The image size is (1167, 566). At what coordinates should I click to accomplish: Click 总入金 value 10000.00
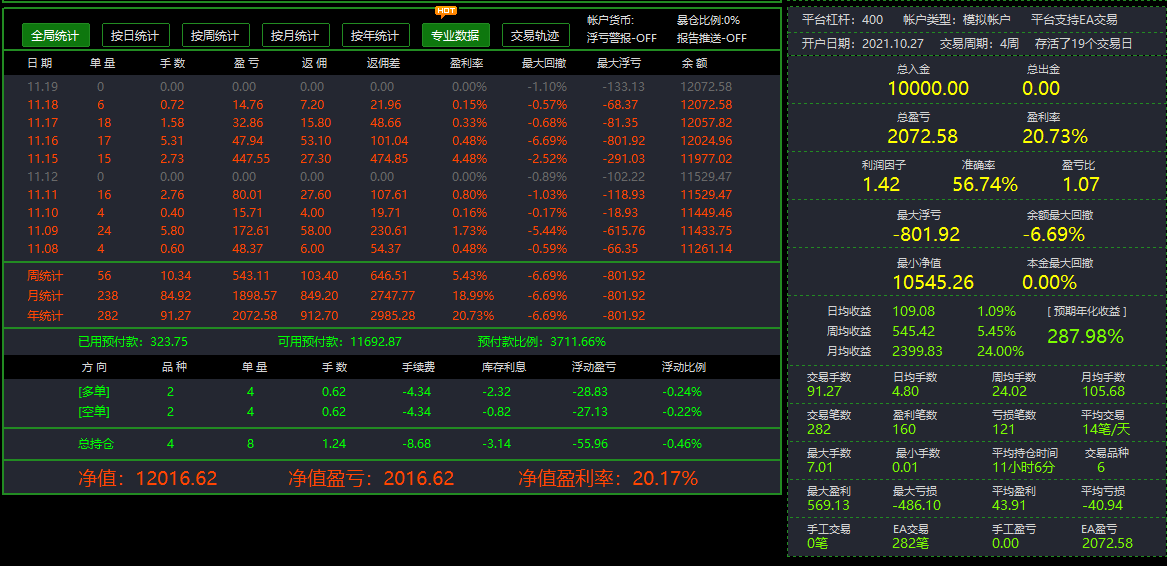click(x=928, y=89)
